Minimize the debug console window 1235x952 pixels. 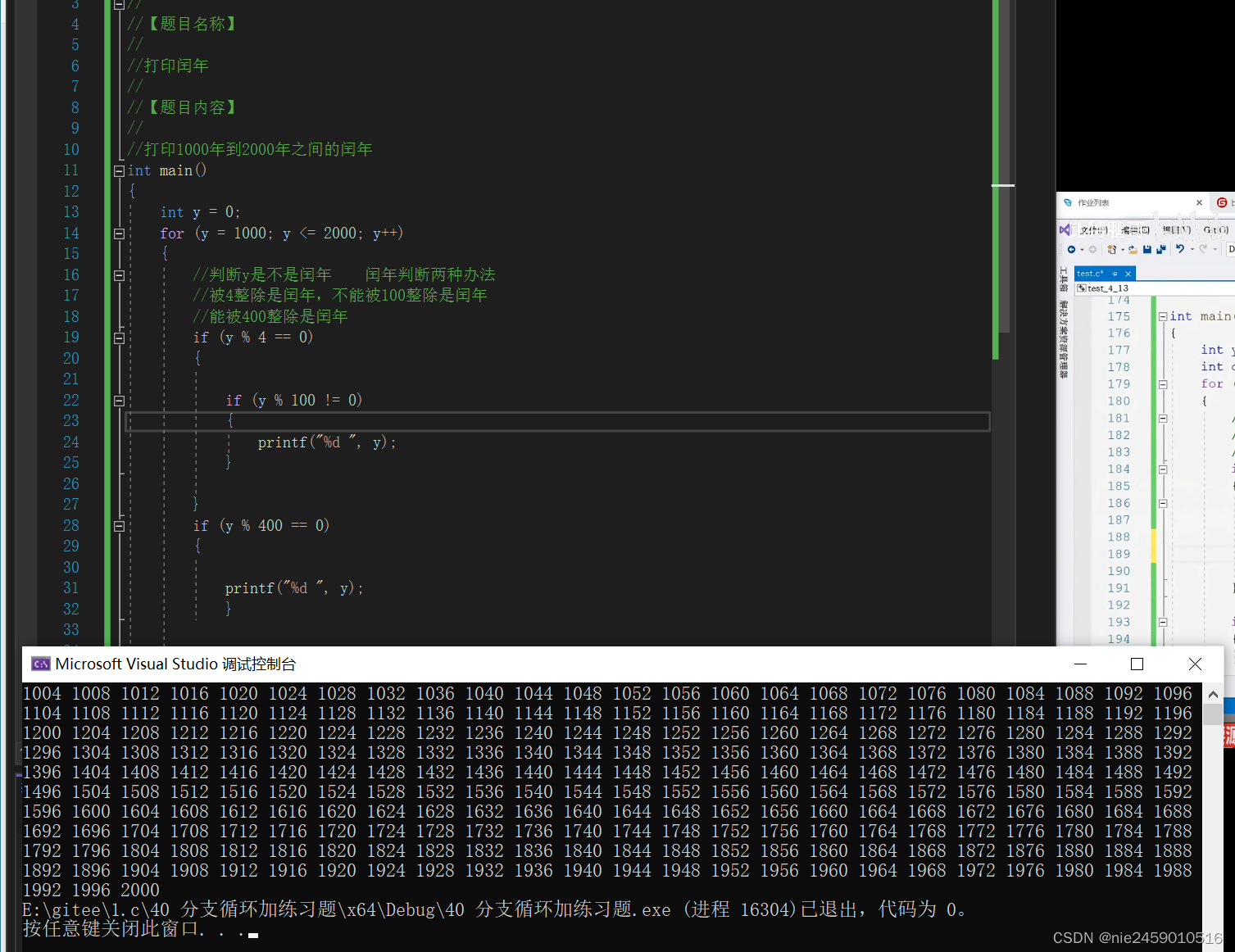pos(1080,664)
